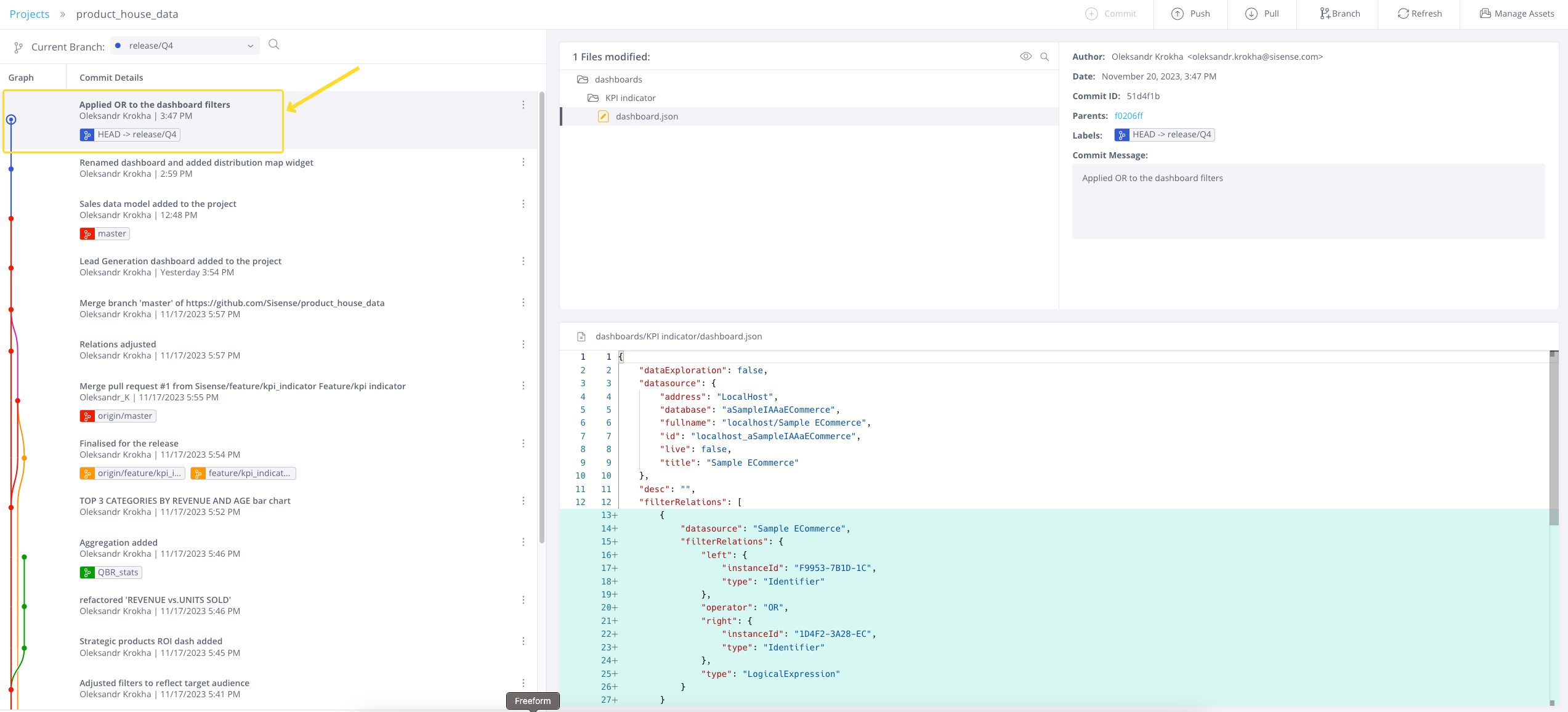
Task: Click the commit list scrollbar
Action: 542,317
